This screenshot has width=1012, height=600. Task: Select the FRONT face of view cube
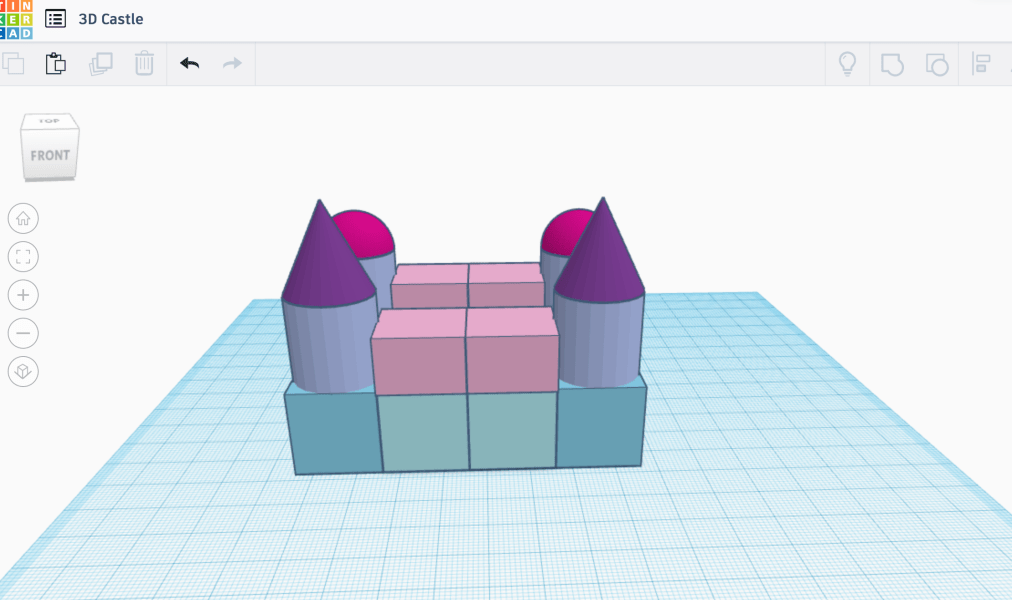pos(50,156)
